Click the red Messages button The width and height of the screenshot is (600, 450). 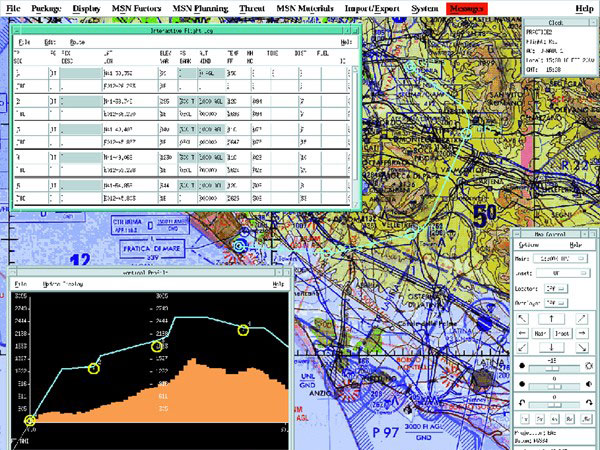[466, 8]
